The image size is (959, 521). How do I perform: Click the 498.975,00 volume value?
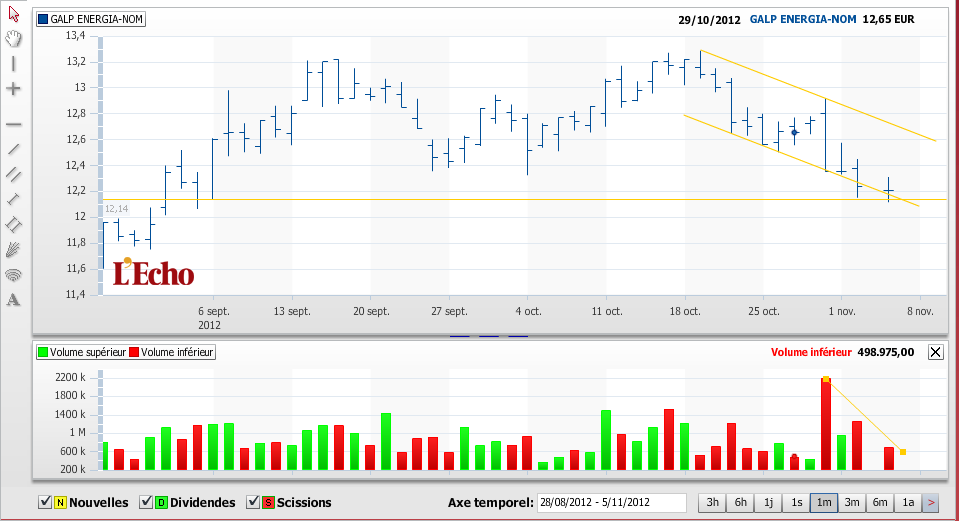click(886, 352)
